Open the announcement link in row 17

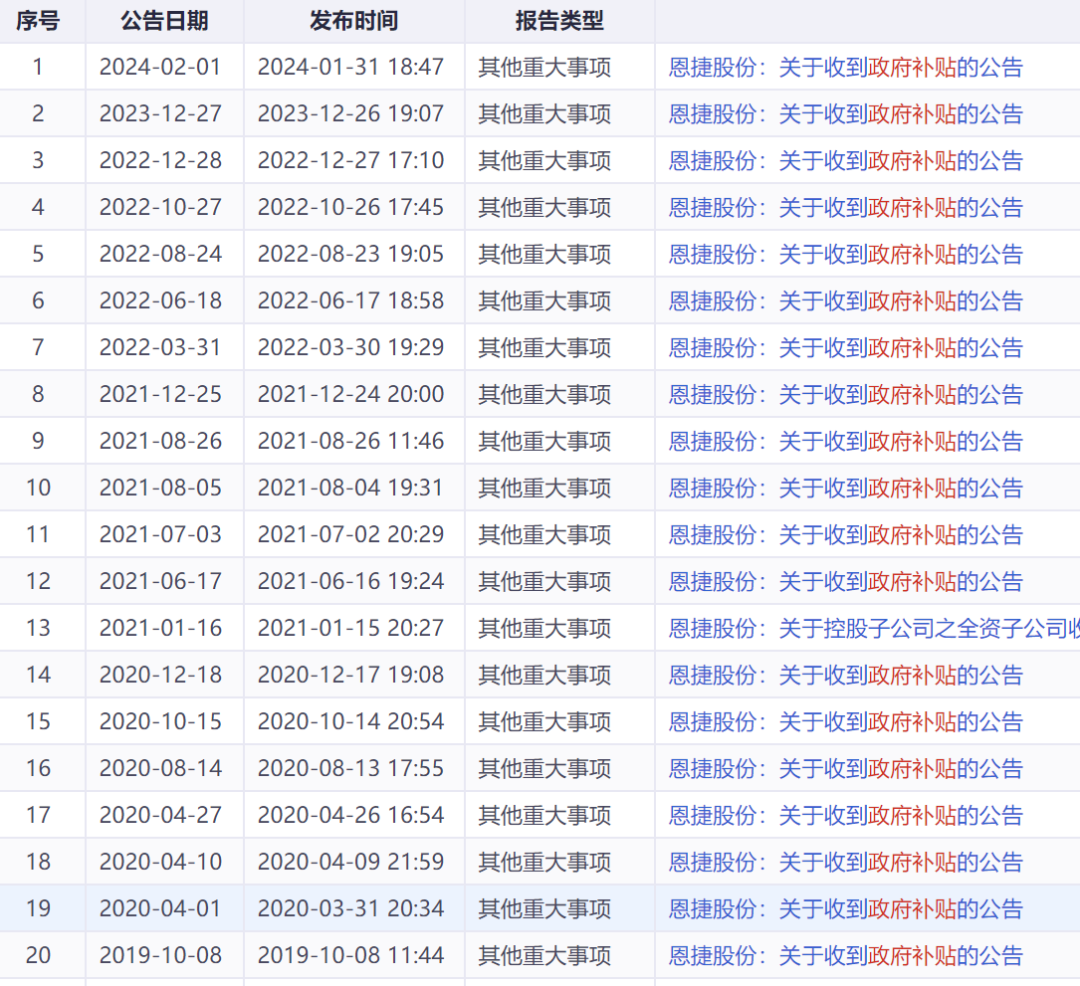point(846,815)
